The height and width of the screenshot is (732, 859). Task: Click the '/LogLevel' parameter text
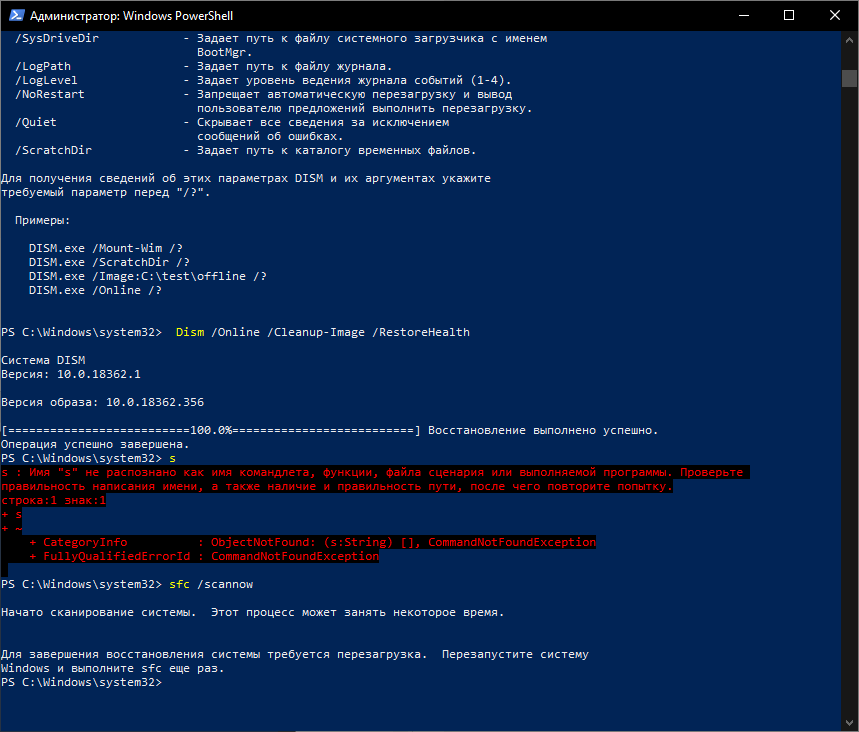[x=47, y=80]
